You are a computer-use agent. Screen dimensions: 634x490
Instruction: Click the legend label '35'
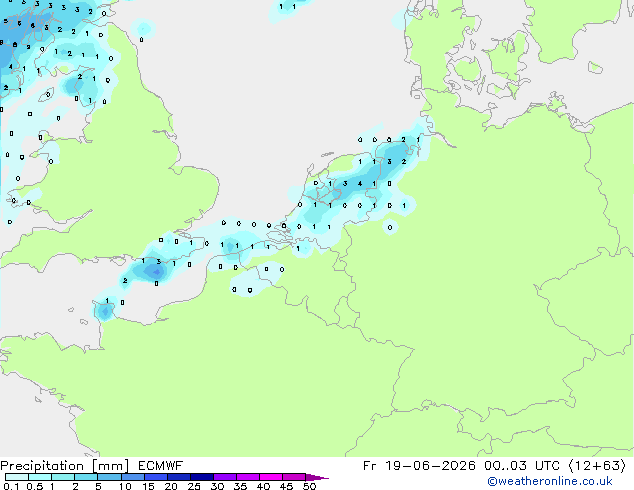click(240, 486)
